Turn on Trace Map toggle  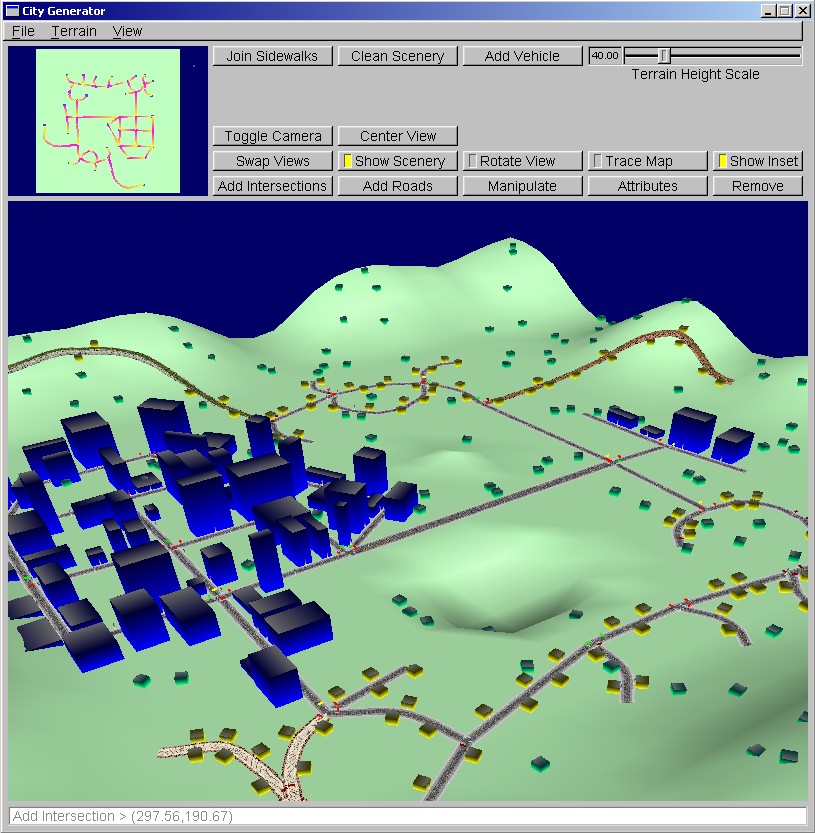[647, 161]
